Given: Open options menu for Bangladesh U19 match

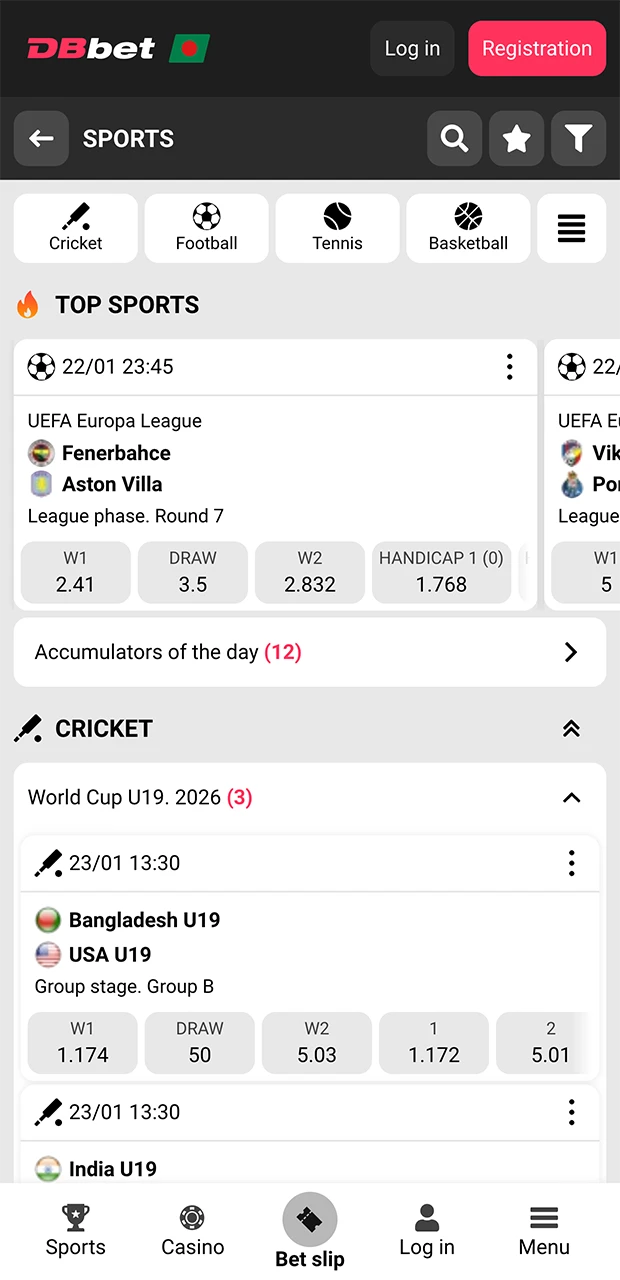Looking at the screenshot, I should pos(571,863).
